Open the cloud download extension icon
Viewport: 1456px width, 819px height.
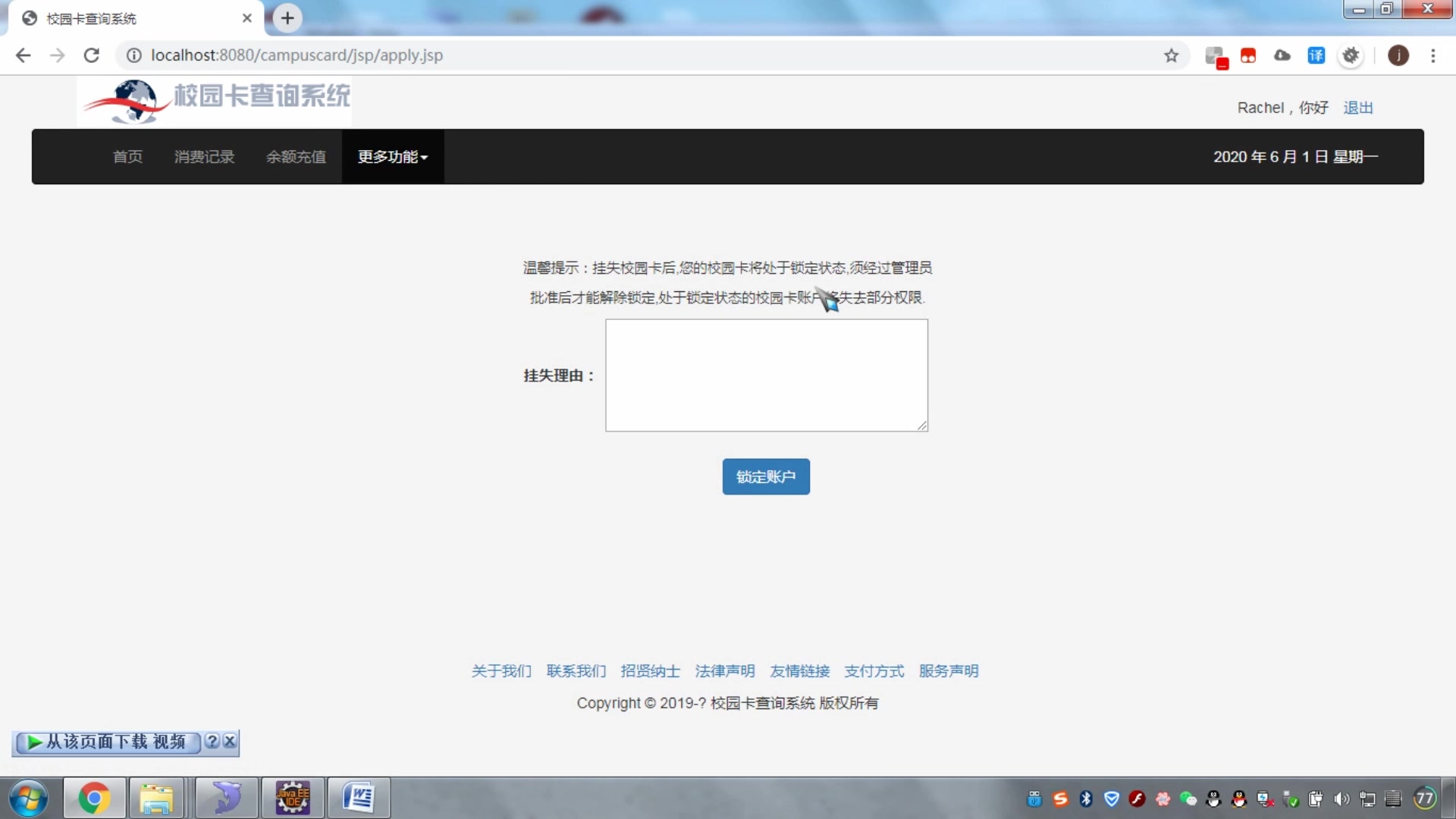[x=1282, y=55]
